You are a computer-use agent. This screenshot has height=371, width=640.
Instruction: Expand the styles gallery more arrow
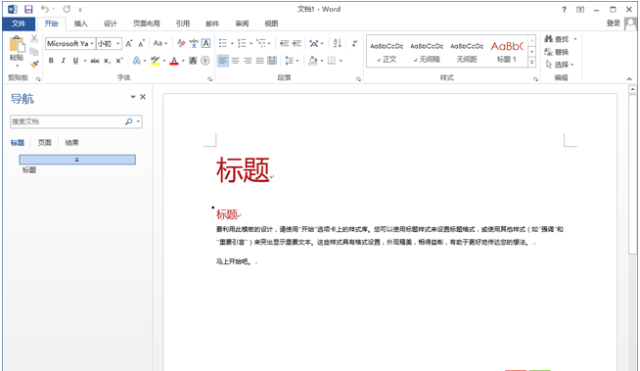(x=532, y=62)
